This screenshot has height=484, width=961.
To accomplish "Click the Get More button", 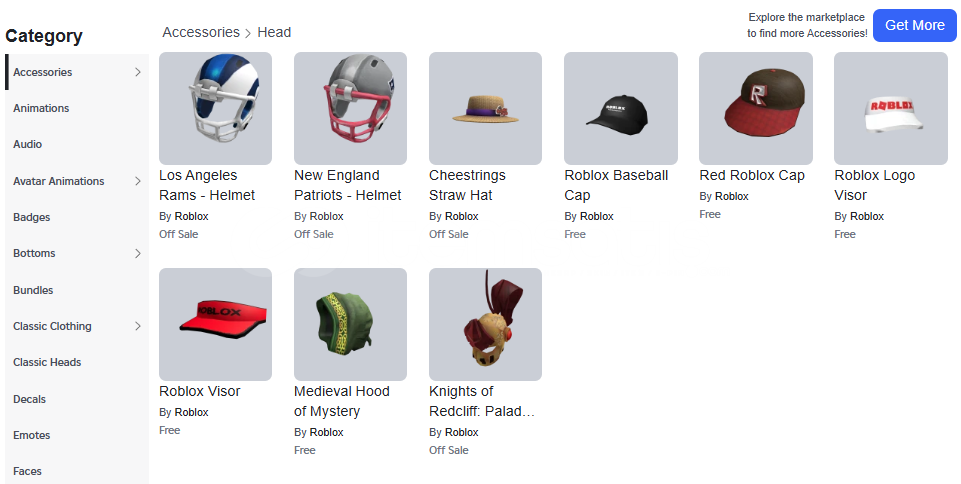I will [x=914, y=25].
